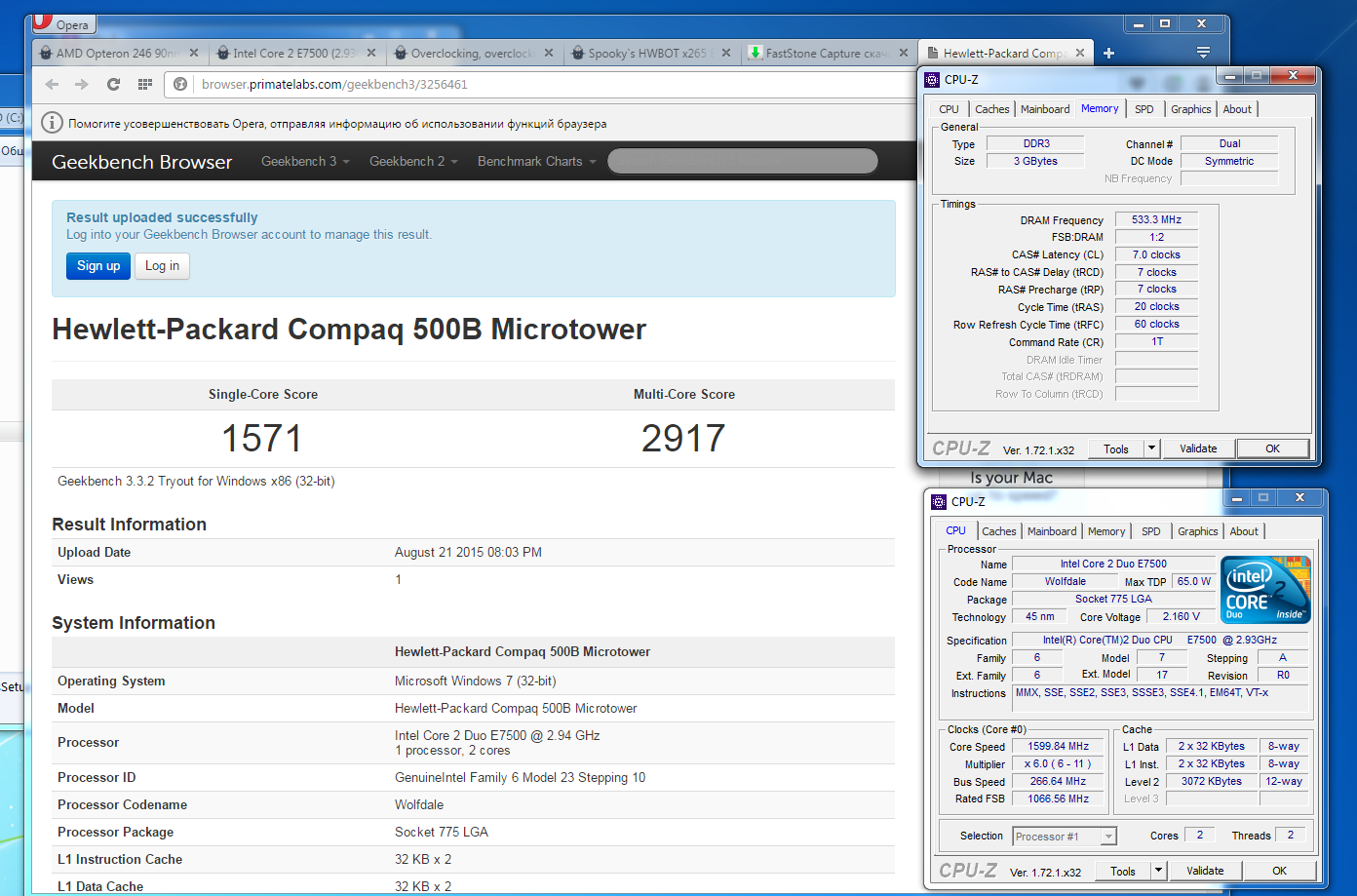Open About tab in lower CPU-Z window

coord(1244,531)
